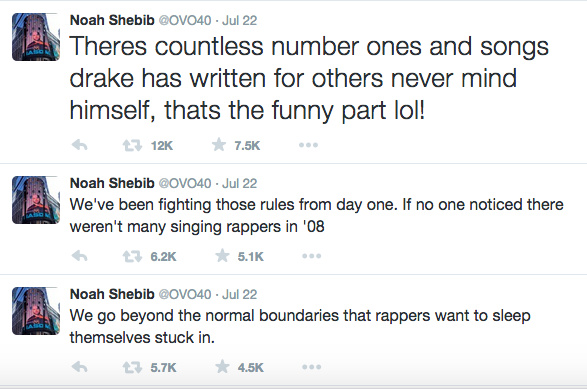587x389 pixels.
Task: View the avatar thumbnail of the first tweet
Action: 36,37
